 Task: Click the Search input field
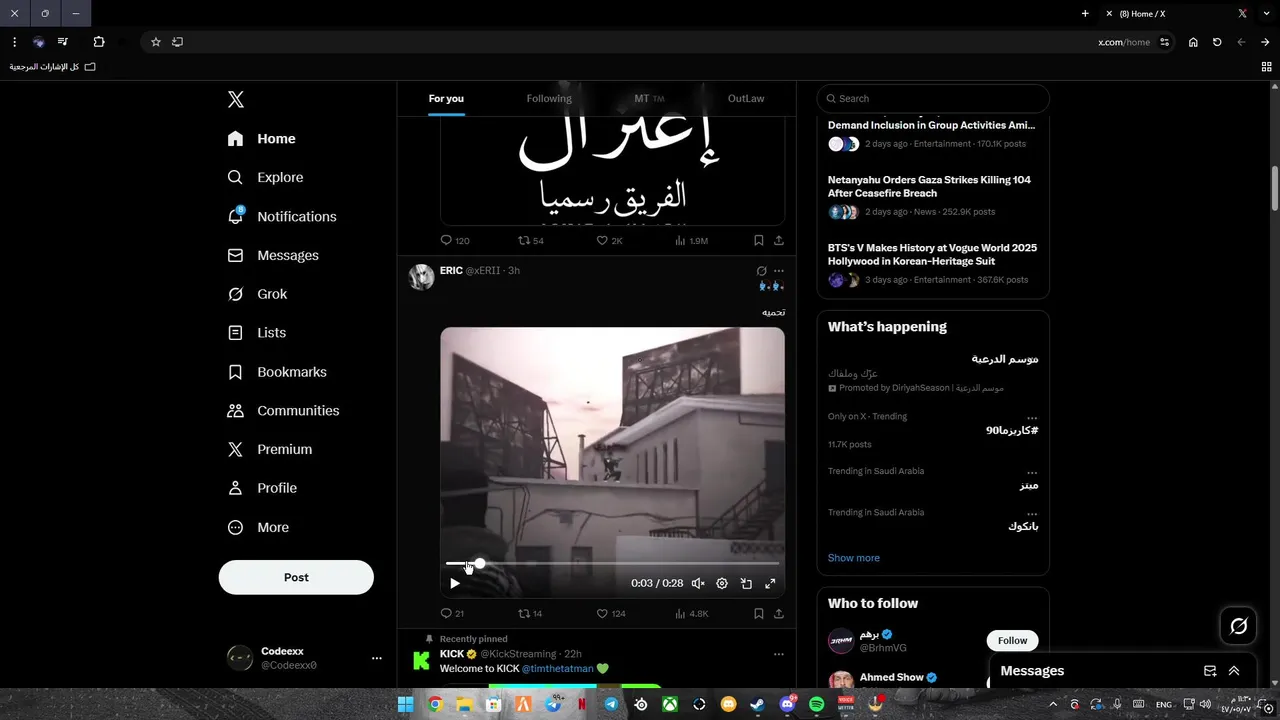coord(933,98)
